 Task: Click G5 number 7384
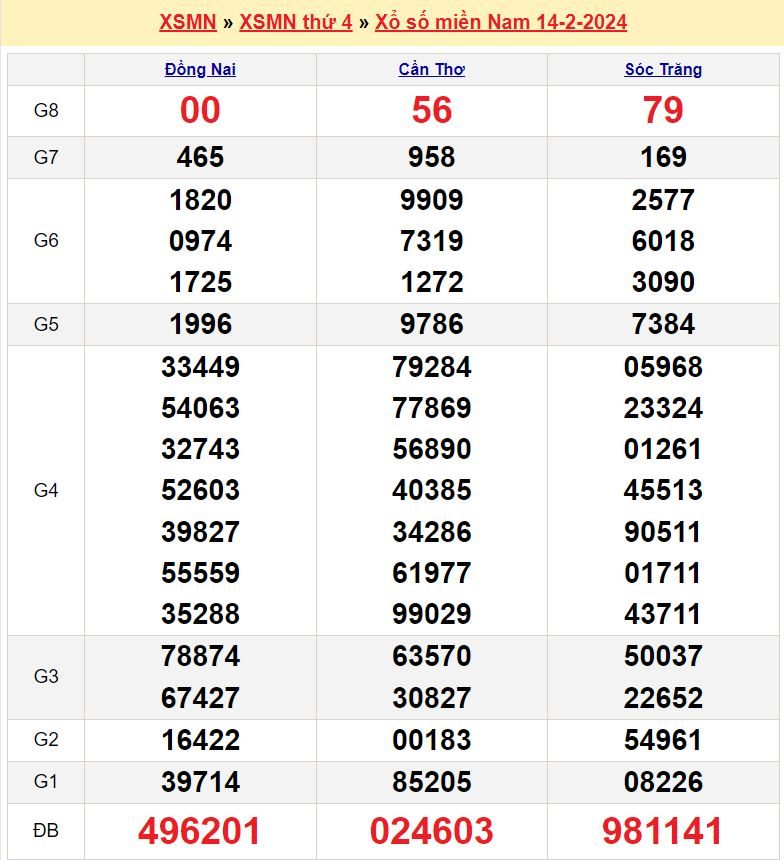coord(663,324)
